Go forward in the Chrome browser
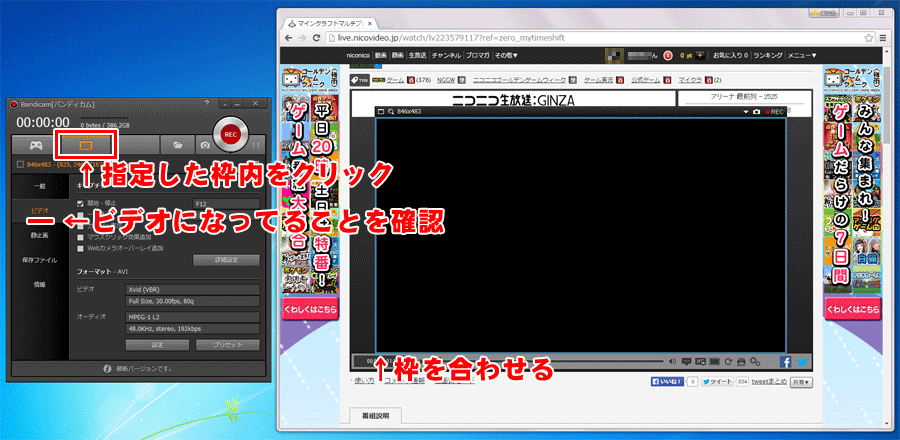This screenshot has width=900, height=440. [x=302, y=38]
